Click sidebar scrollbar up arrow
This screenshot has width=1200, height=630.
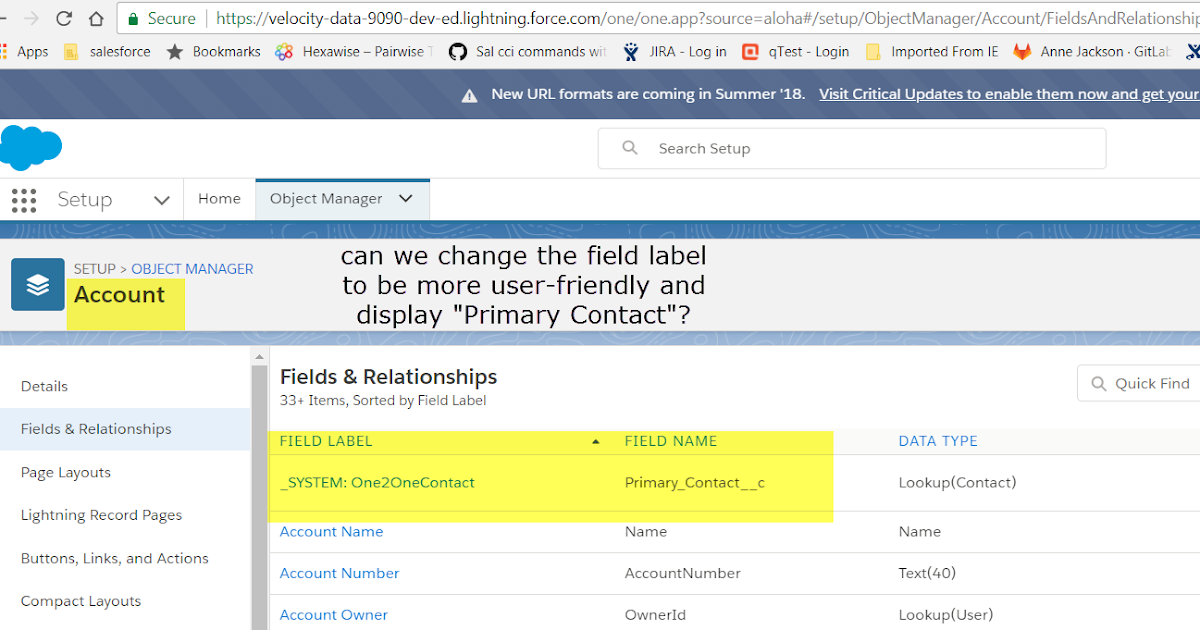click(260, 356)
